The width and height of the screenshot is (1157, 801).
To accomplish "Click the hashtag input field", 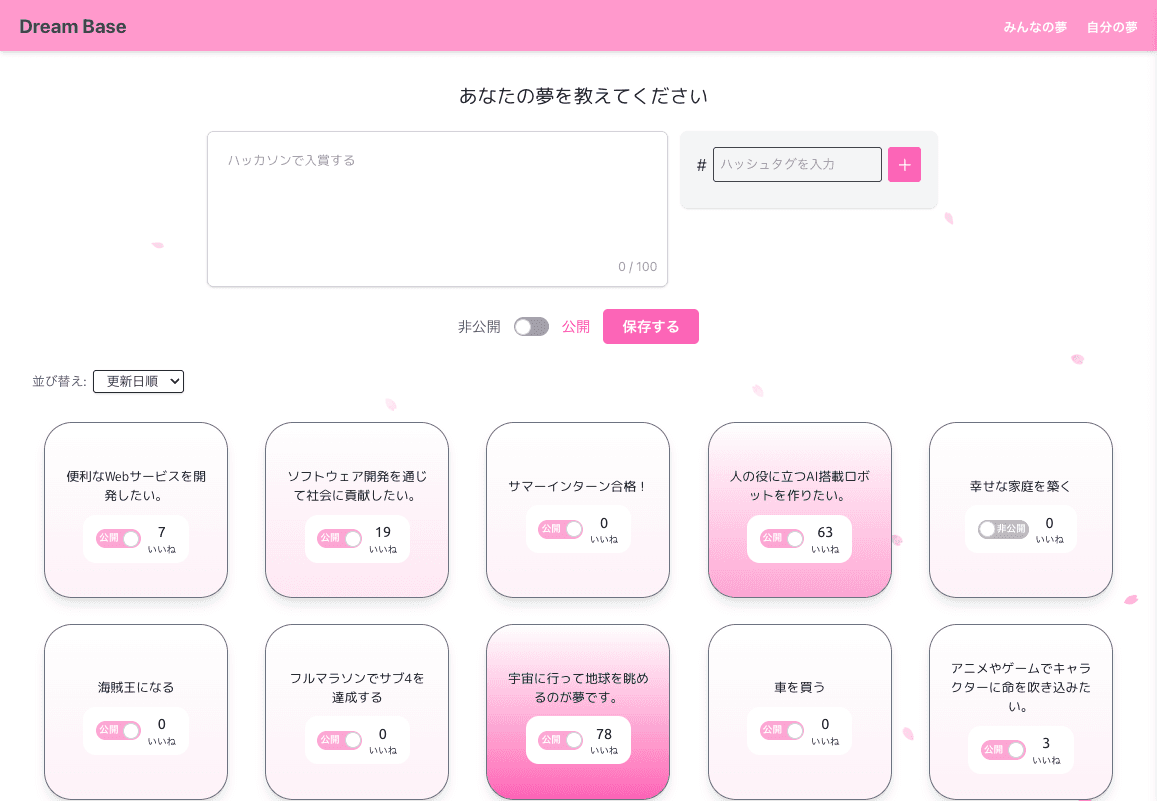I will pyautogui.click(x=797, y=165).
